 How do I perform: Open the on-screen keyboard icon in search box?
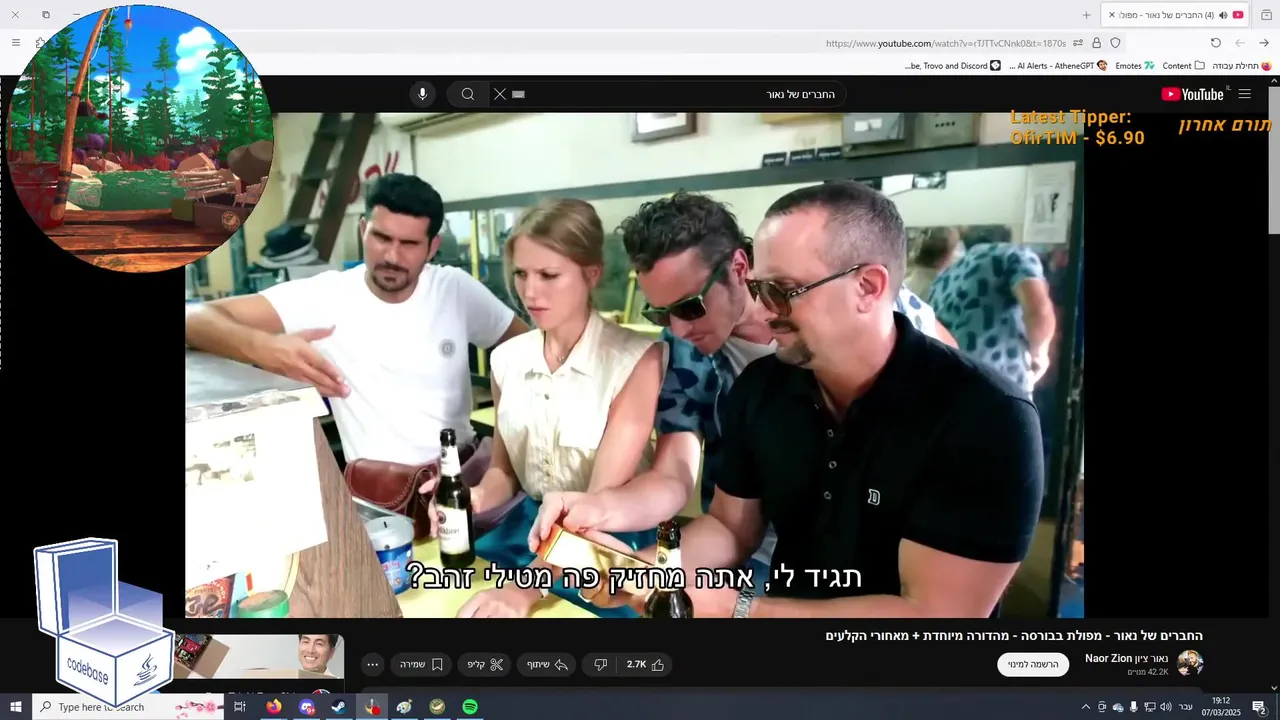point(518,94)
